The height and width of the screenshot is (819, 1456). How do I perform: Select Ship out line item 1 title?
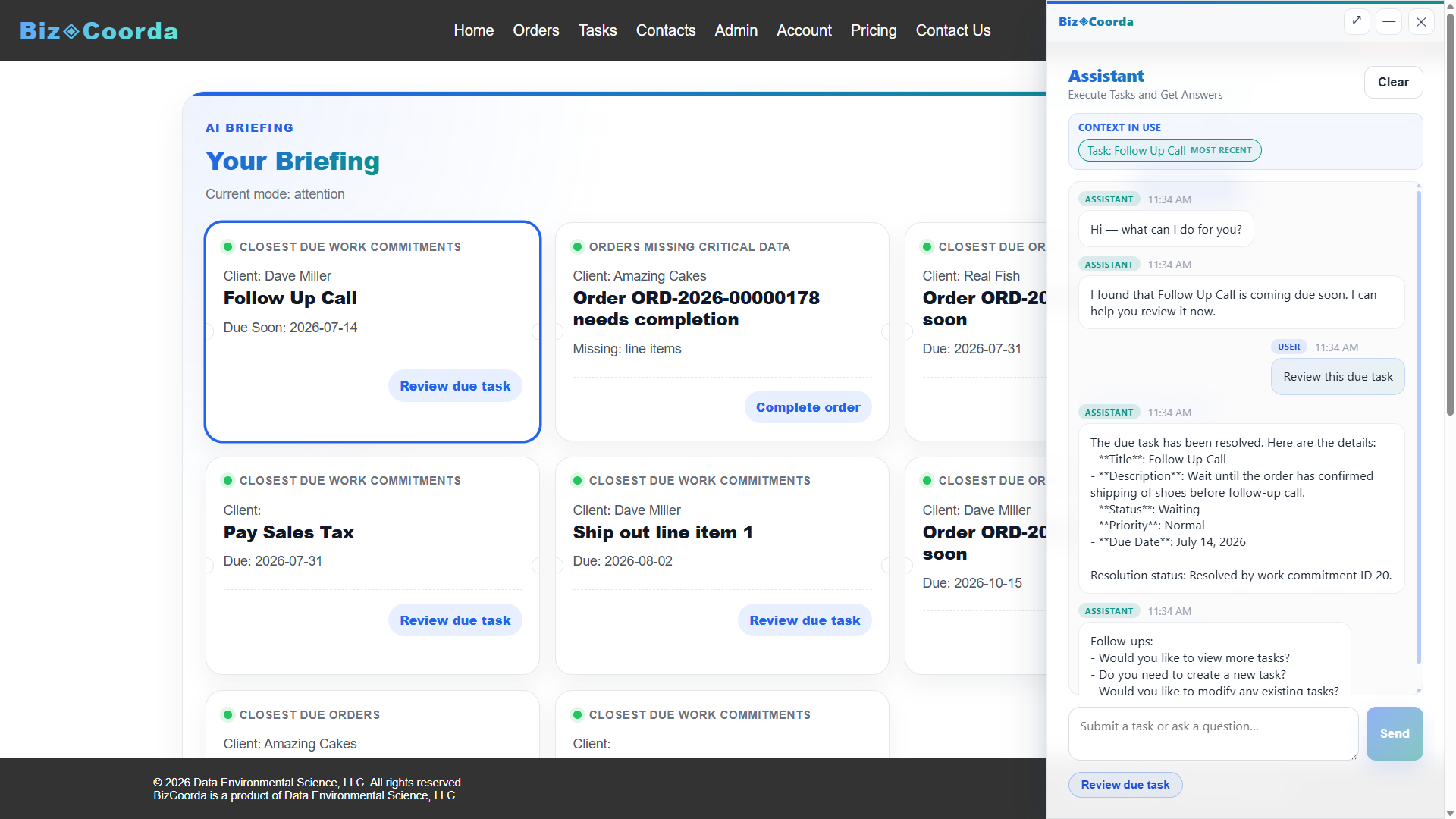663,532
